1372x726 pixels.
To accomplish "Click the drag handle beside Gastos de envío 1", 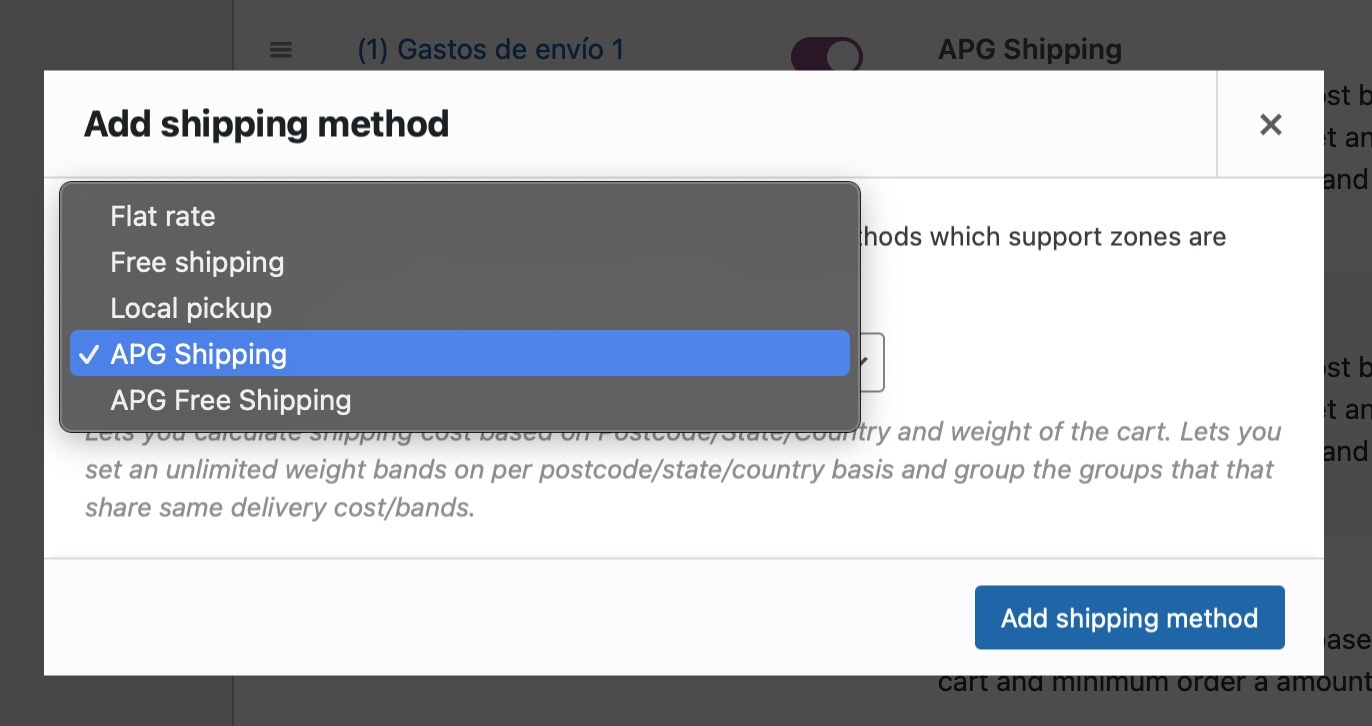I will pos(281,49).
